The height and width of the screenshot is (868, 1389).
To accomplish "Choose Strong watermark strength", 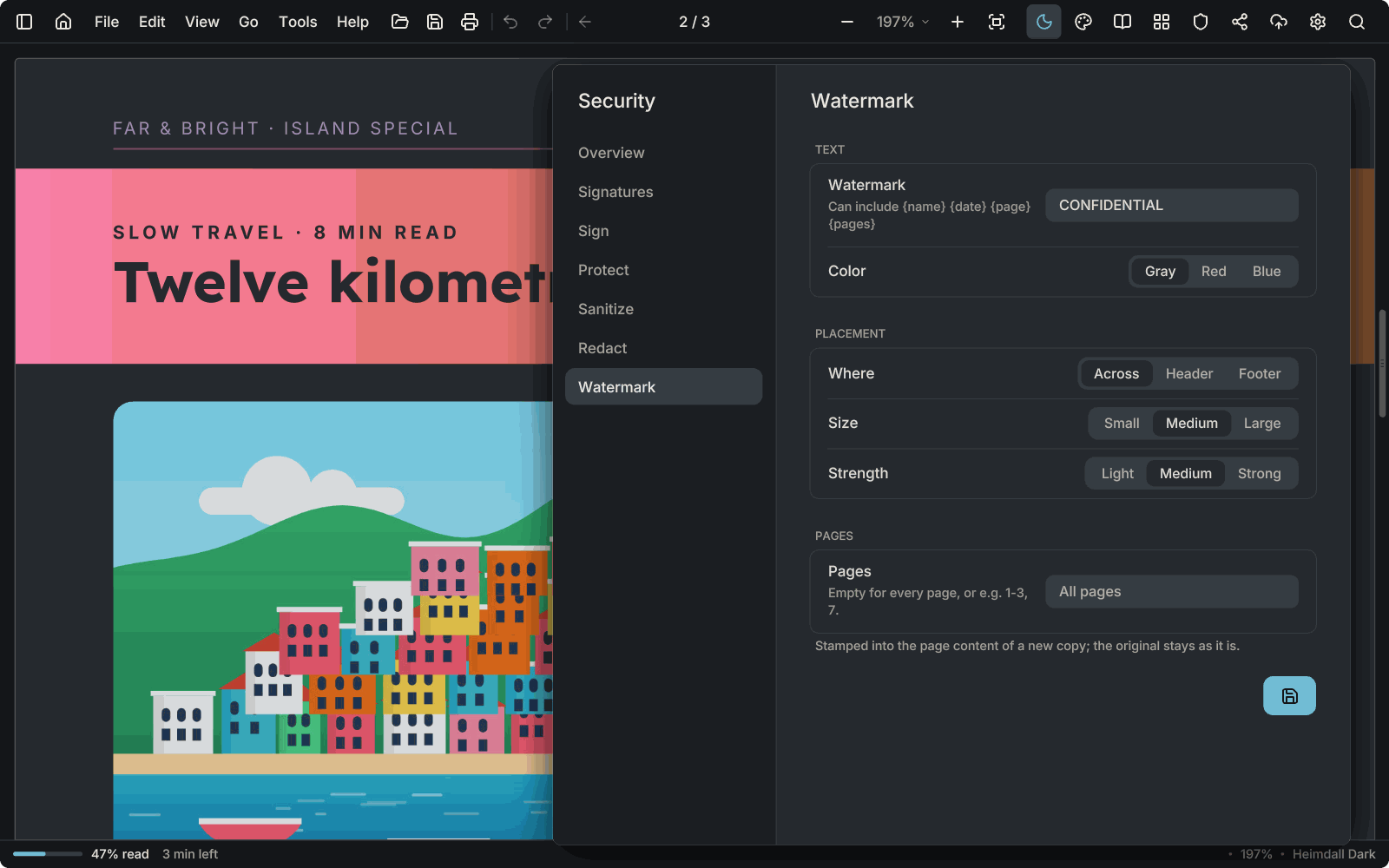I will coord(1260,474).
